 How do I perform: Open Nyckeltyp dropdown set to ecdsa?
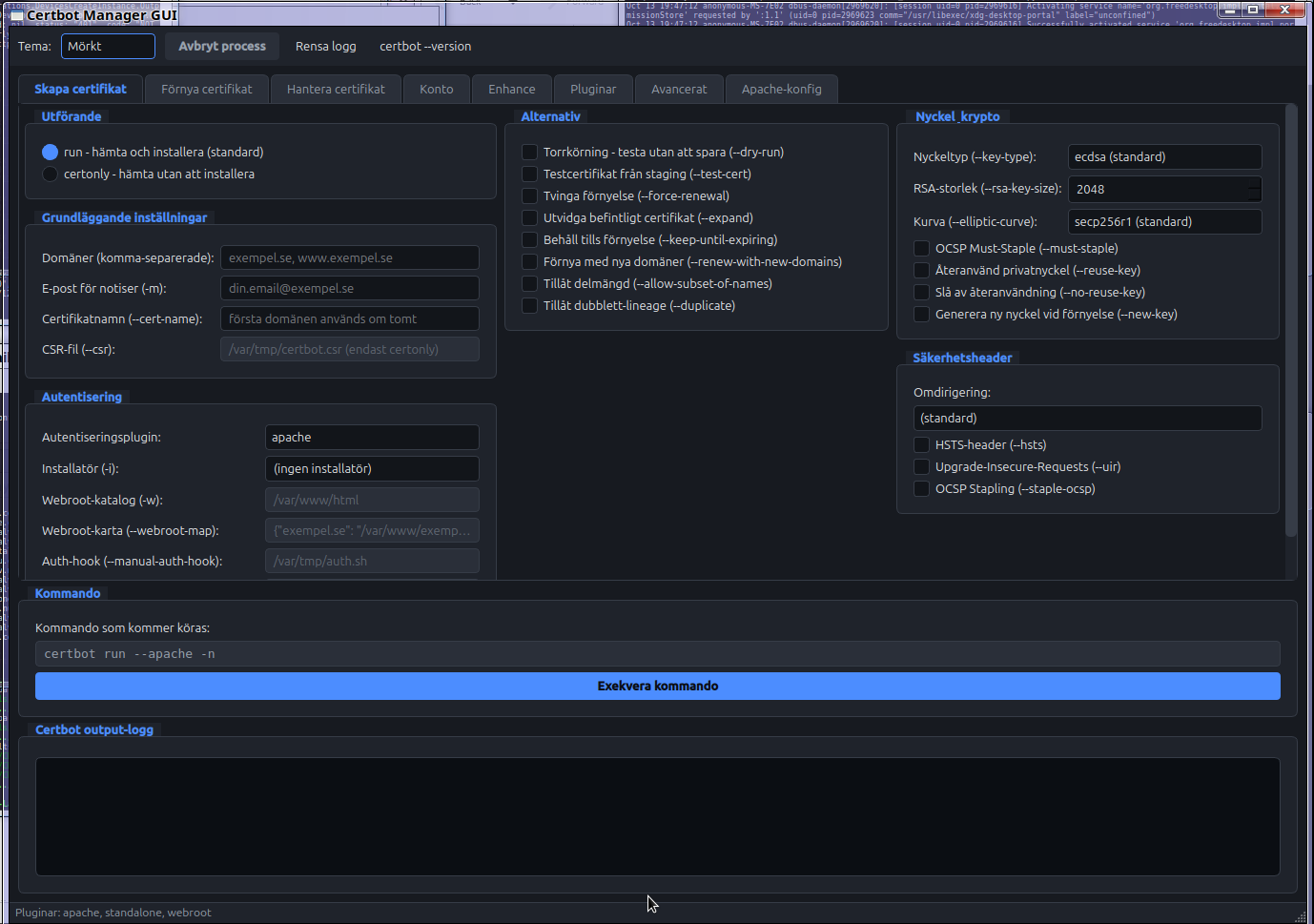1164,157
